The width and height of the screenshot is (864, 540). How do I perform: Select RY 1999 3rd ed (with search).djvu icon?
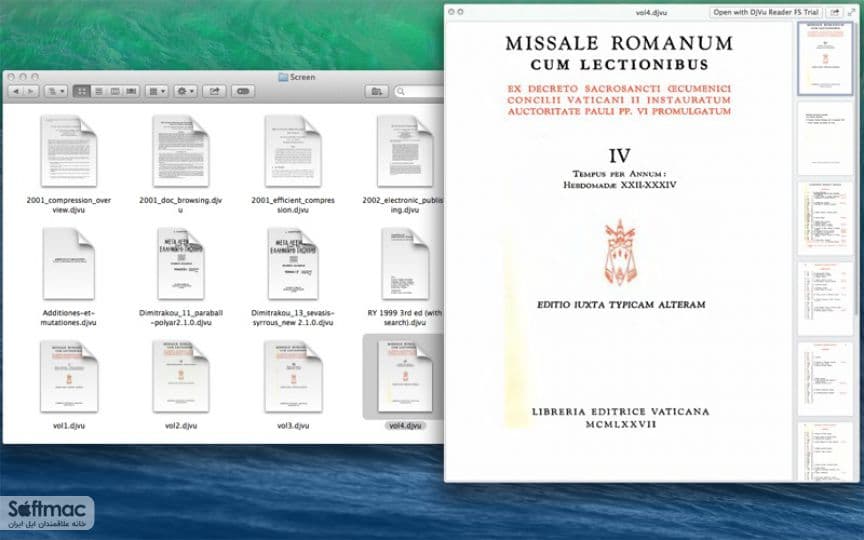[405, 264]
